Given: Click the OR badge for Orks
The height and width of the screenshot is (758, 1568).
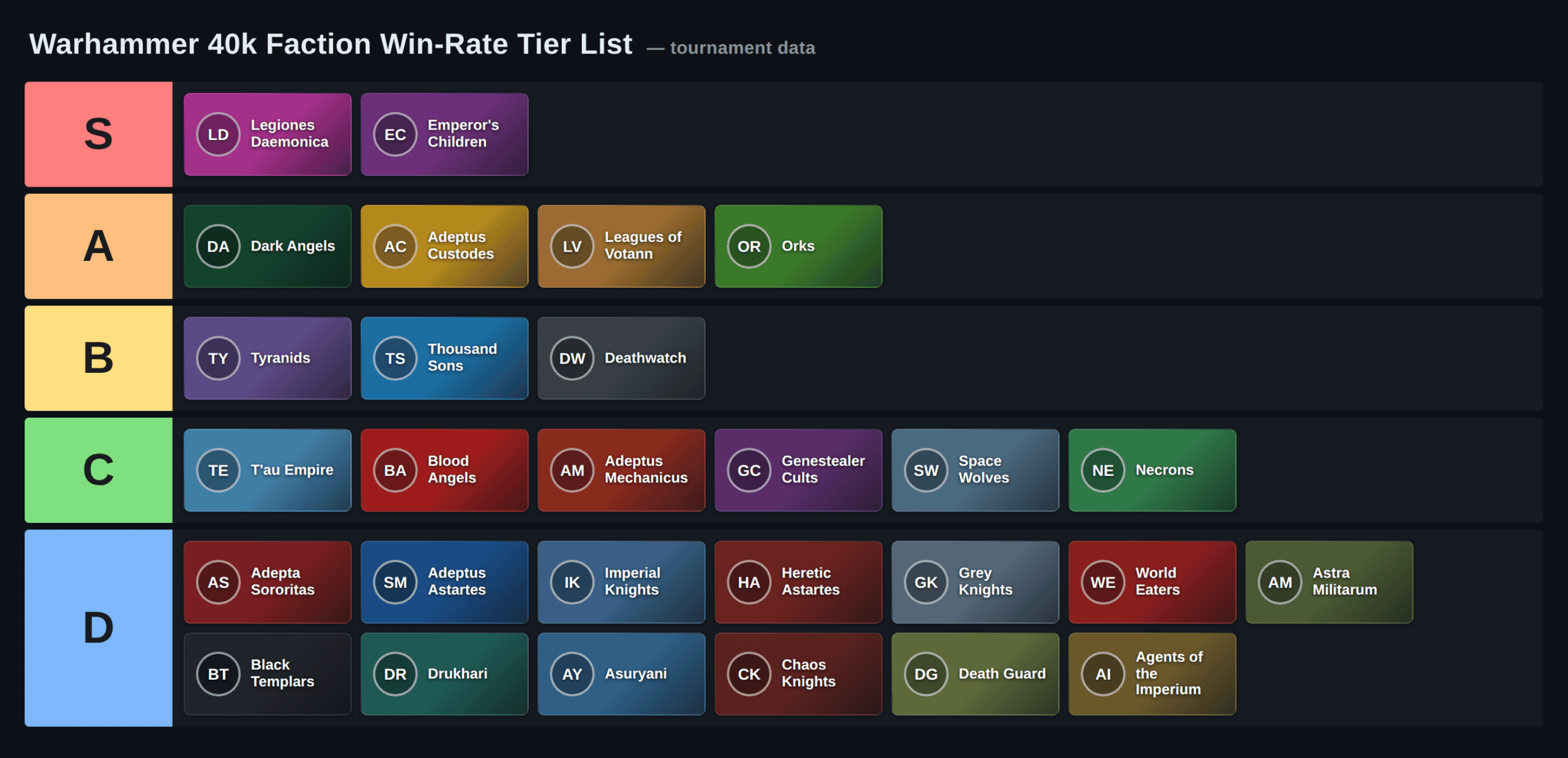Looking at the screenshot, I should pos(749,246).
